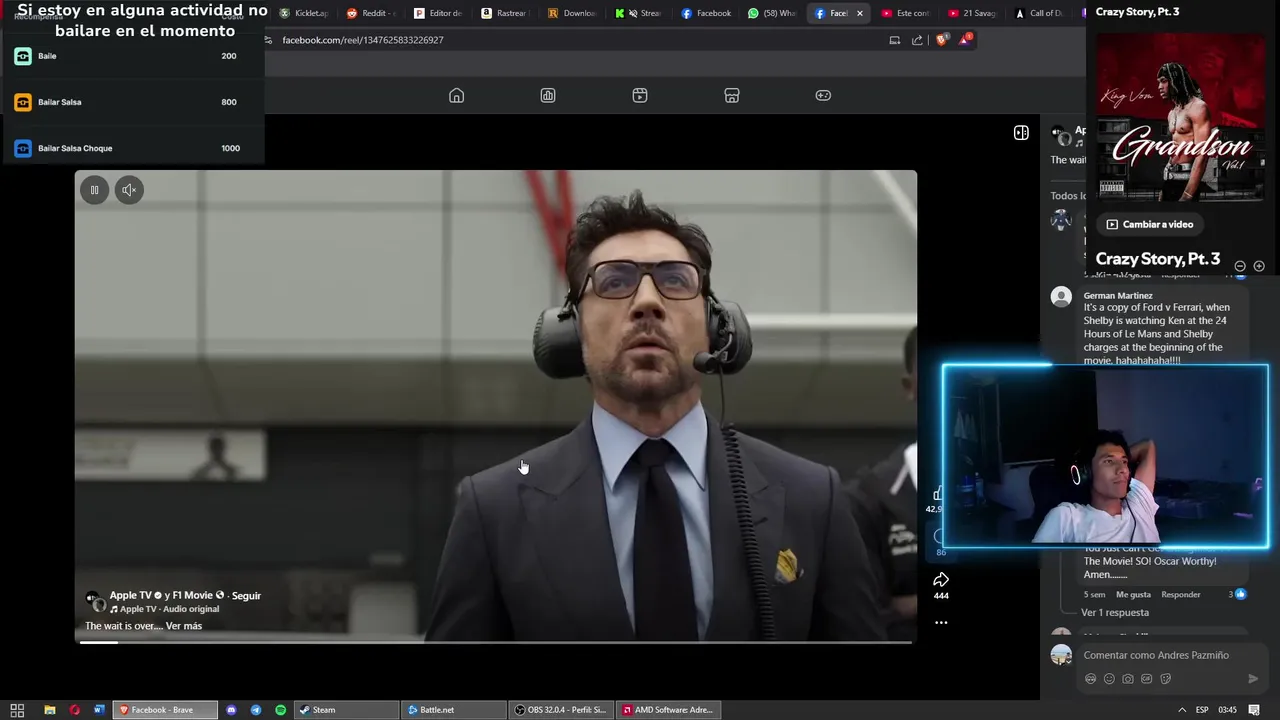
Task: Click Me gusta under Oscar Worthy comment
Action: pos(1133,594)
